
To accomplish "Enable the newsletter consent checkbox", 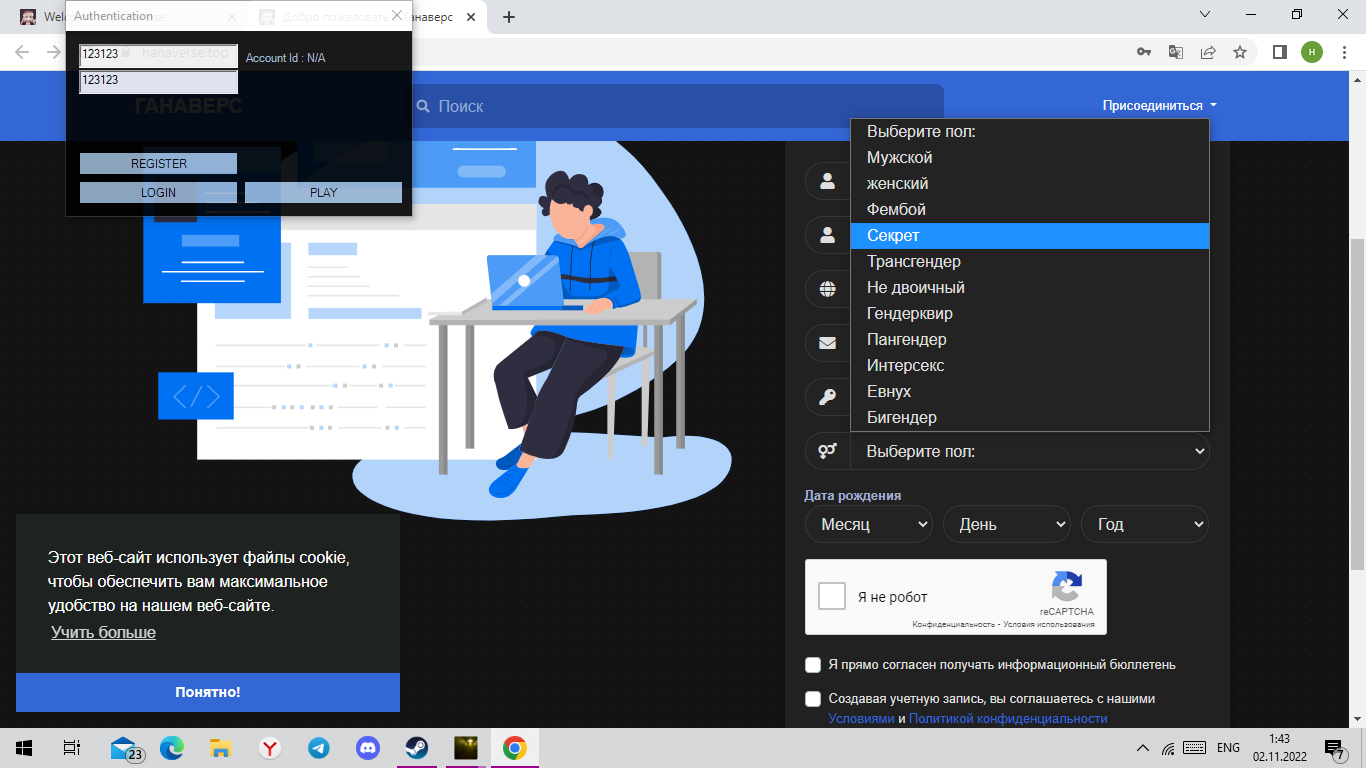I will pyautogui.click(x=813, y=665).
